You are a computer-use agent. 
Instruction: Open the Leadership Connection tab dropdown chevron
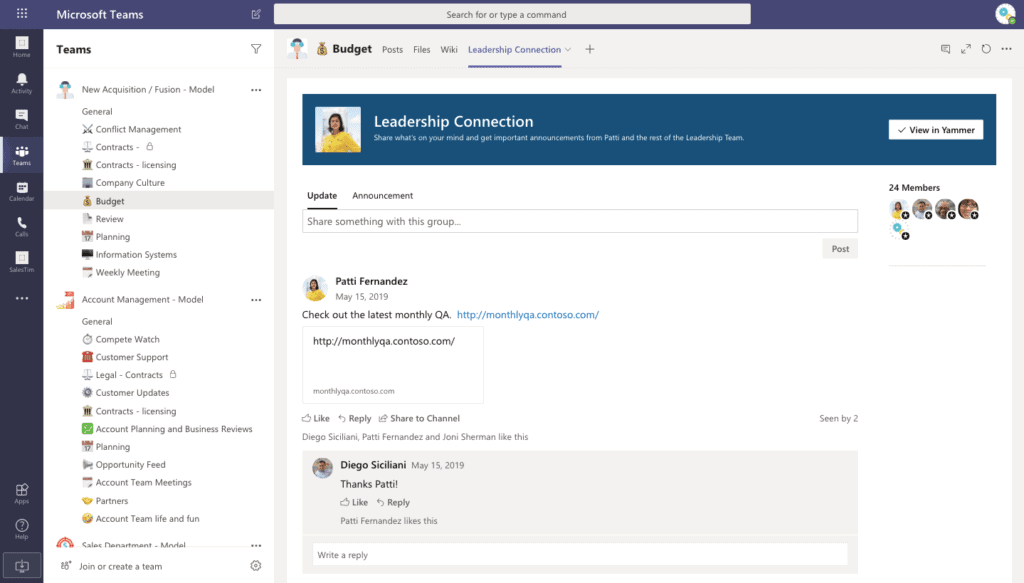568,50
